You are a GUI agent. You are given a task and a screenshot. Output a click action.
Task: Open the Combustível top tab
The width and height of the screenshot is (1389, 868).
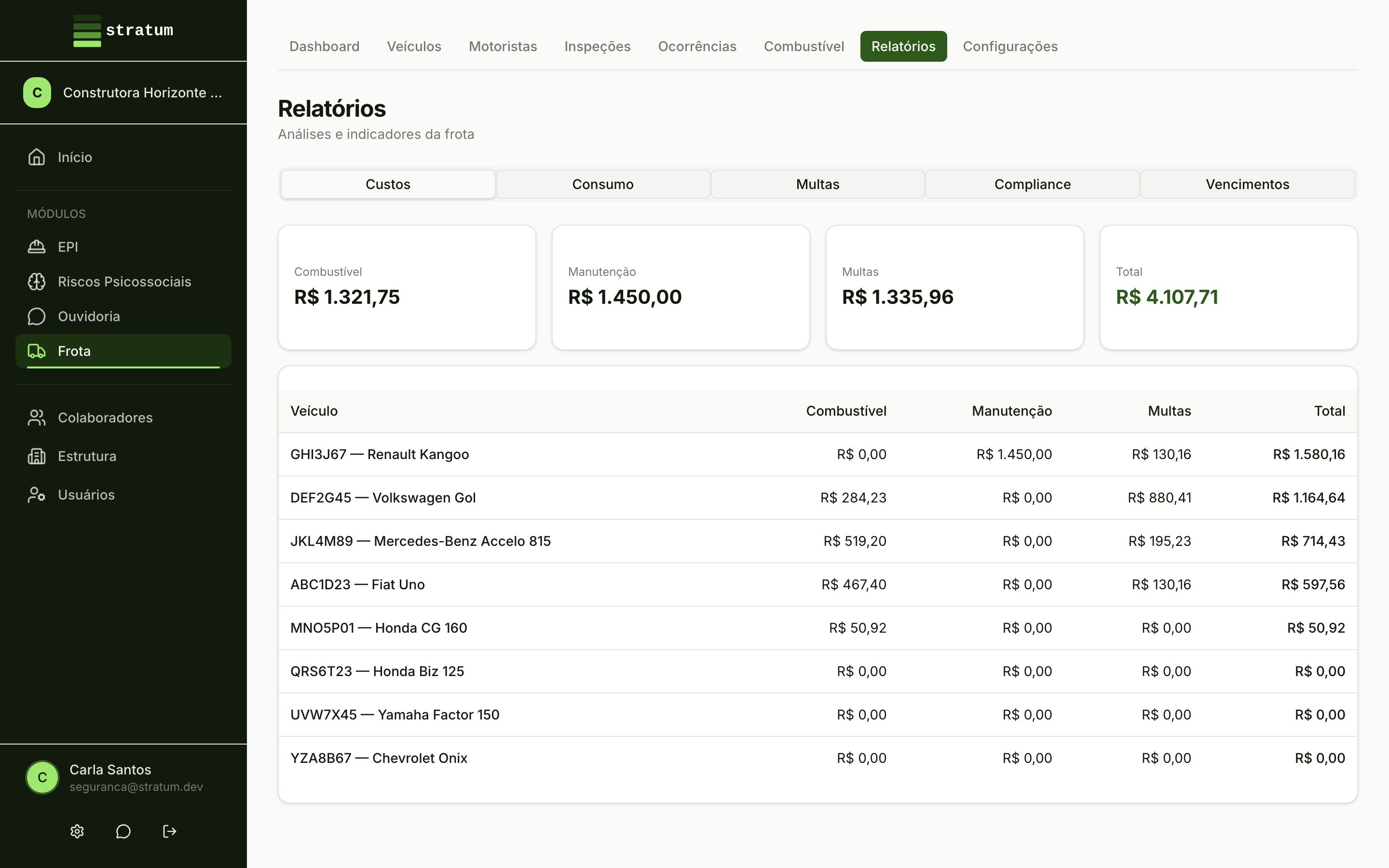803,46
